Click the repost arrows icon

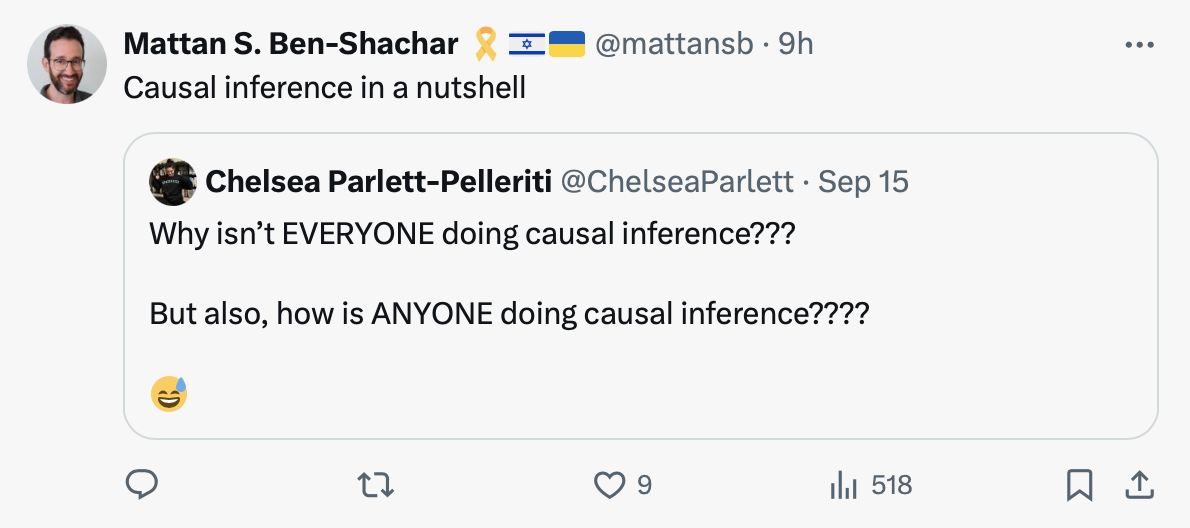[376, 486]
